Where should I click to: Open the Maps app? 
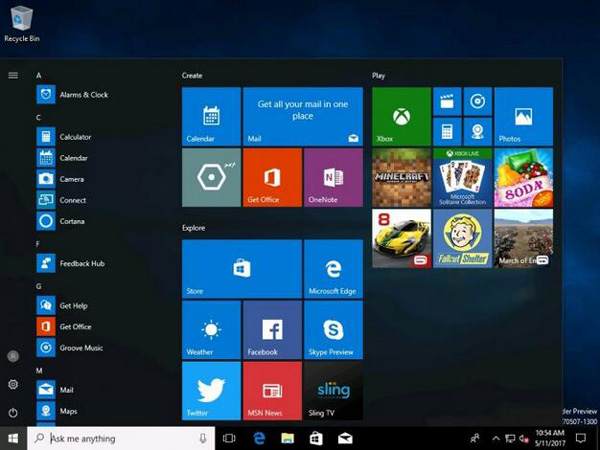(x=57, y=411)
